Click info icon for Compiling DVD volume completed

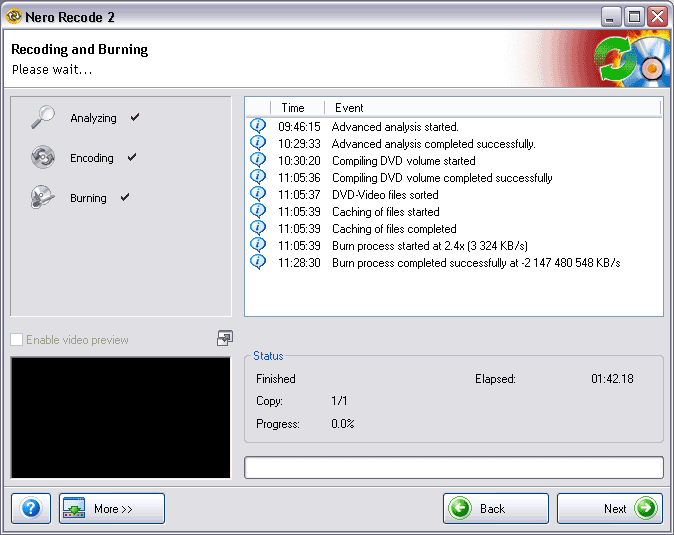pyautogui.click(x=258, y=177)
